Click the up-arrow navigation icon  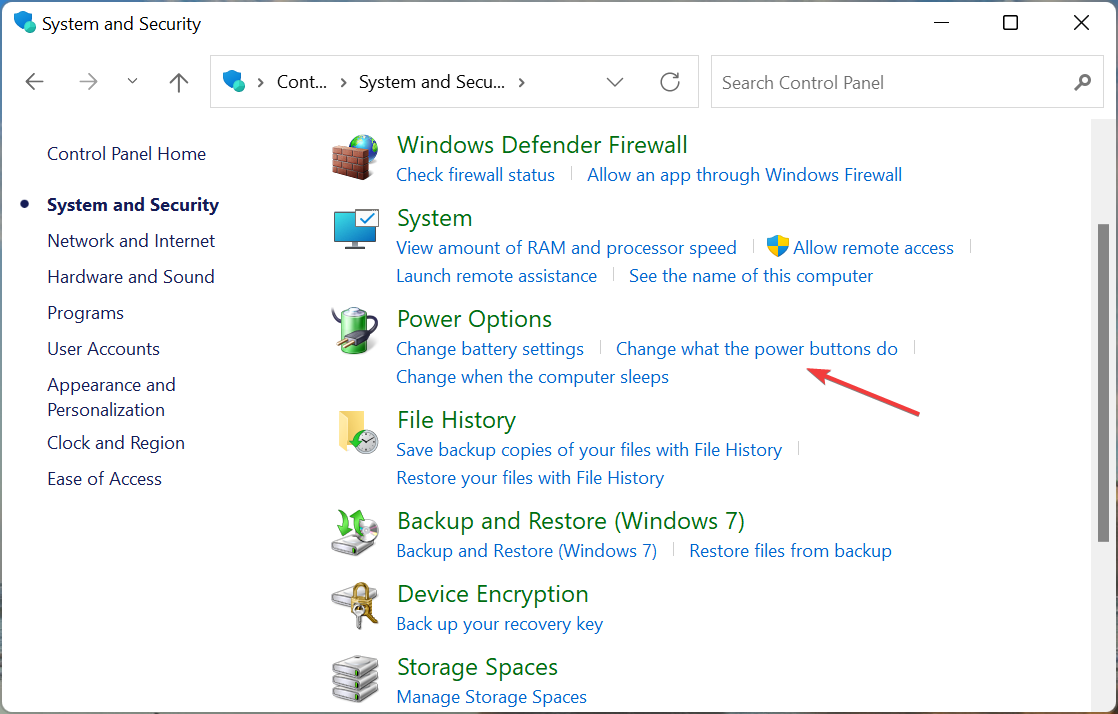point(178,82)
